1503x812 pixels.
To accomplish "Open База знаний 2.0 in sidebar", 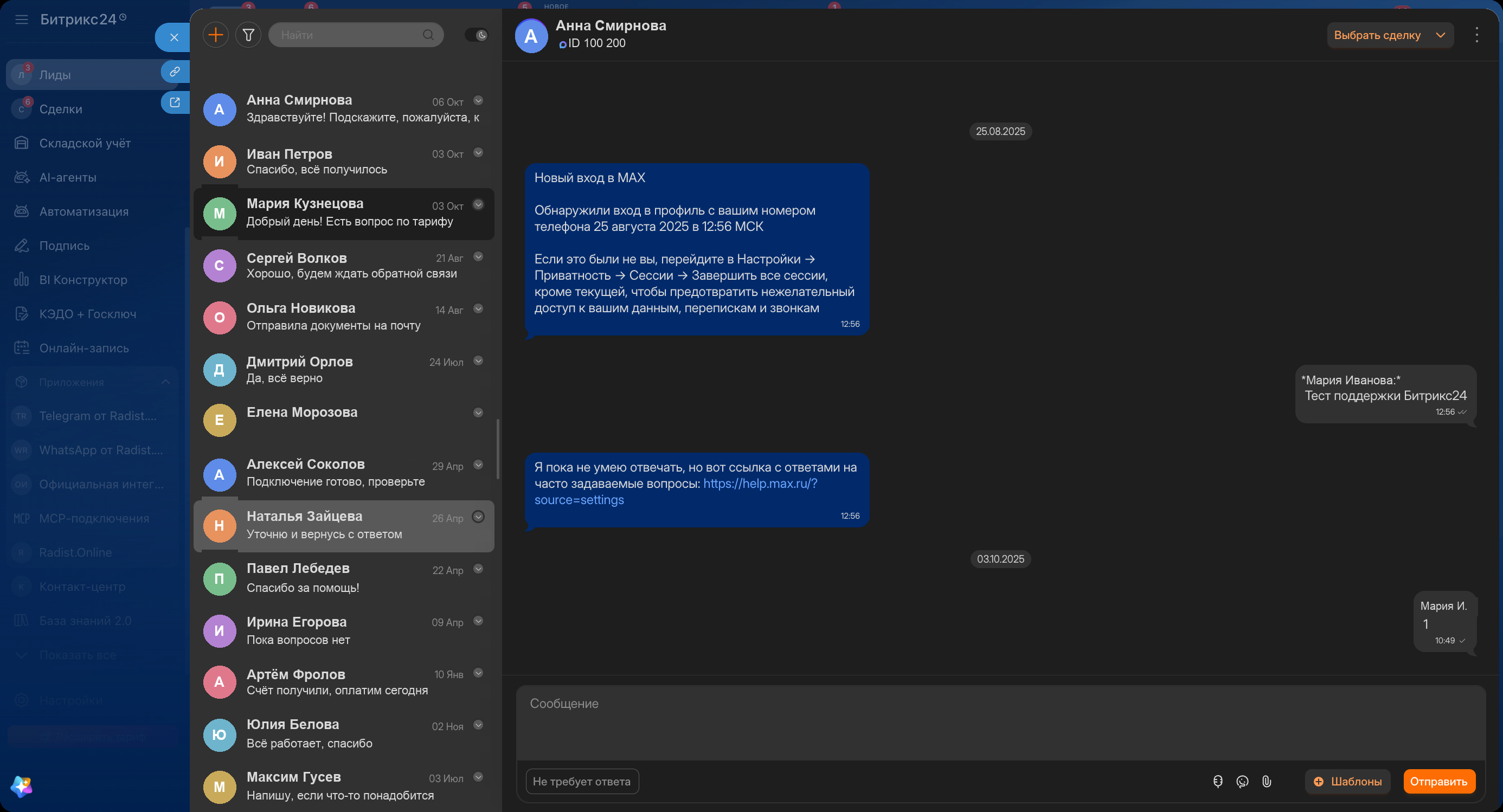I will click(93, 621).
